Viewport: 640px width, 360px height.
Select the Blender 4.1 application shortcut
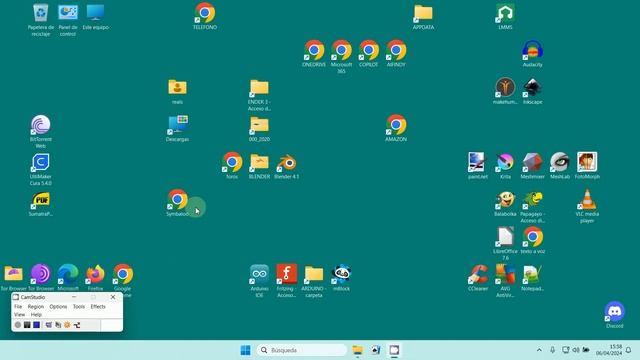(x=287, y=165)
